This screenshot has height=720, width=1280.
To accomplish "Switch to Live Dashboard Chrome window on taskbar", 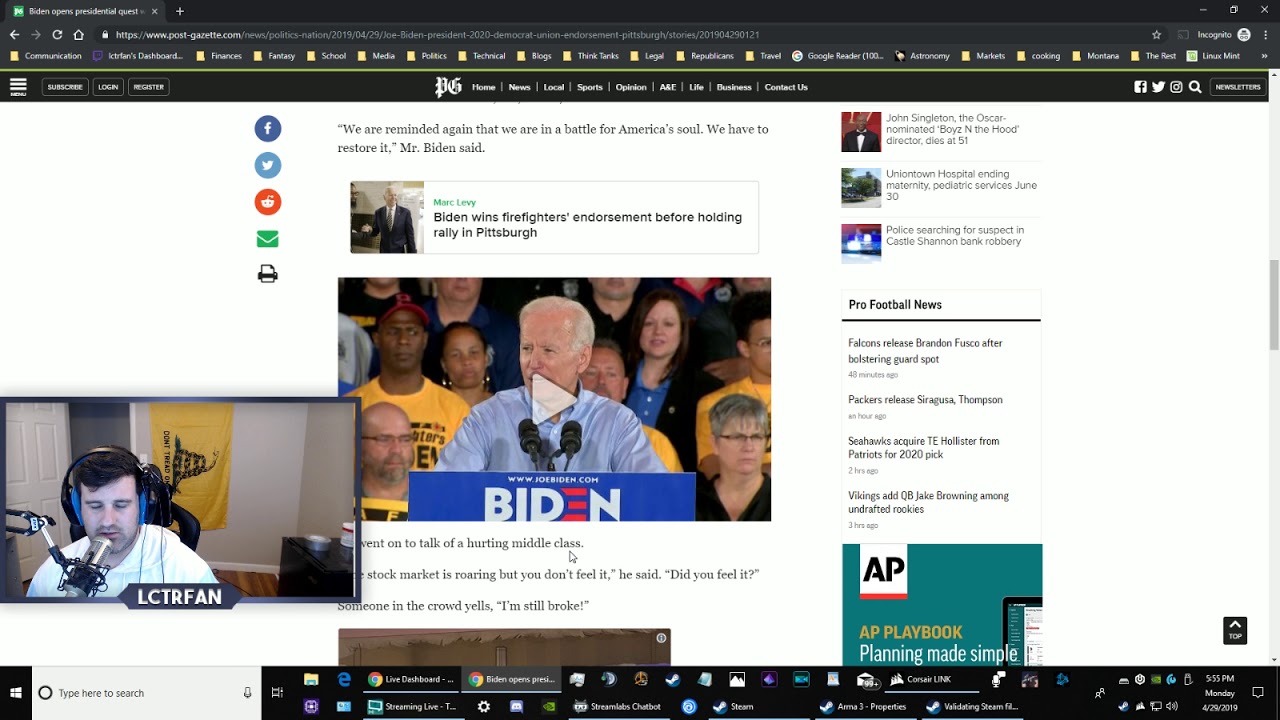I will coord(410,679).
